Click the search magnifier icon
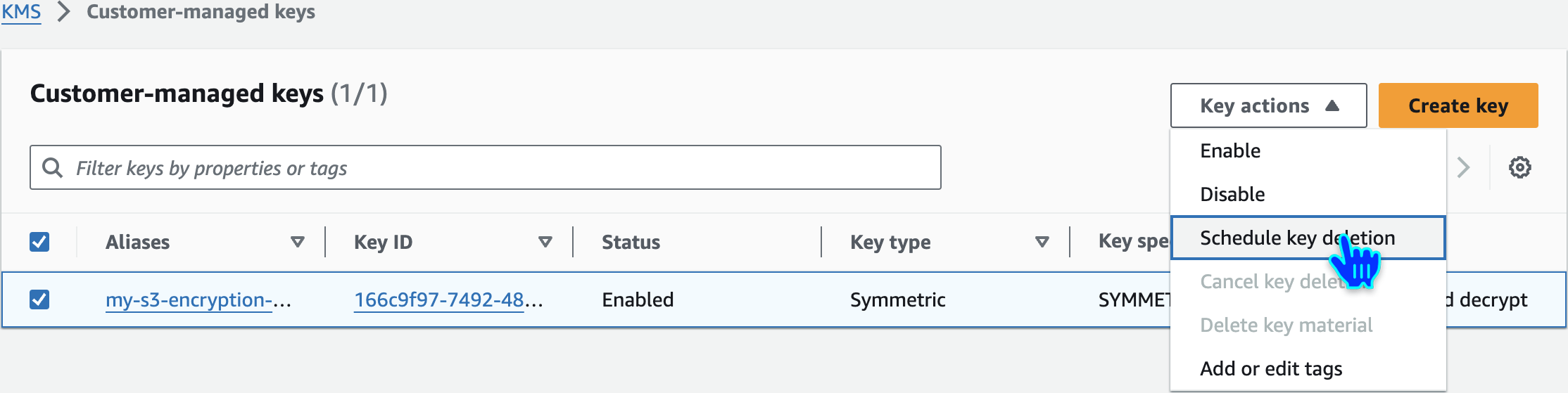Screen dimensions: 1568x393 (x=52, y=167)
